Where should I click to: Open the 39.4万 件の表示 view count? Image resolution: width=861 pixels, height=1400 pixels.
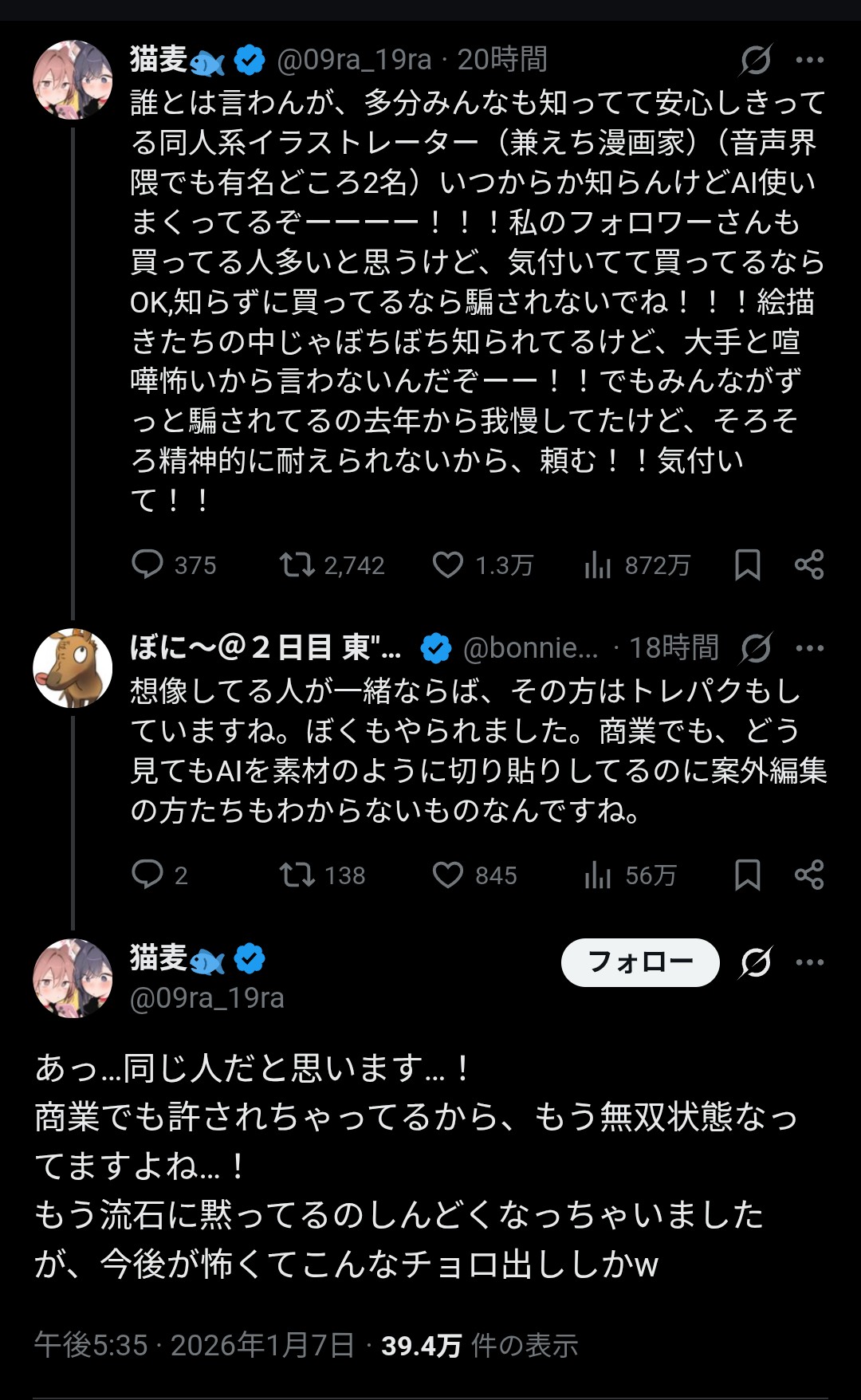point(479,1345)
